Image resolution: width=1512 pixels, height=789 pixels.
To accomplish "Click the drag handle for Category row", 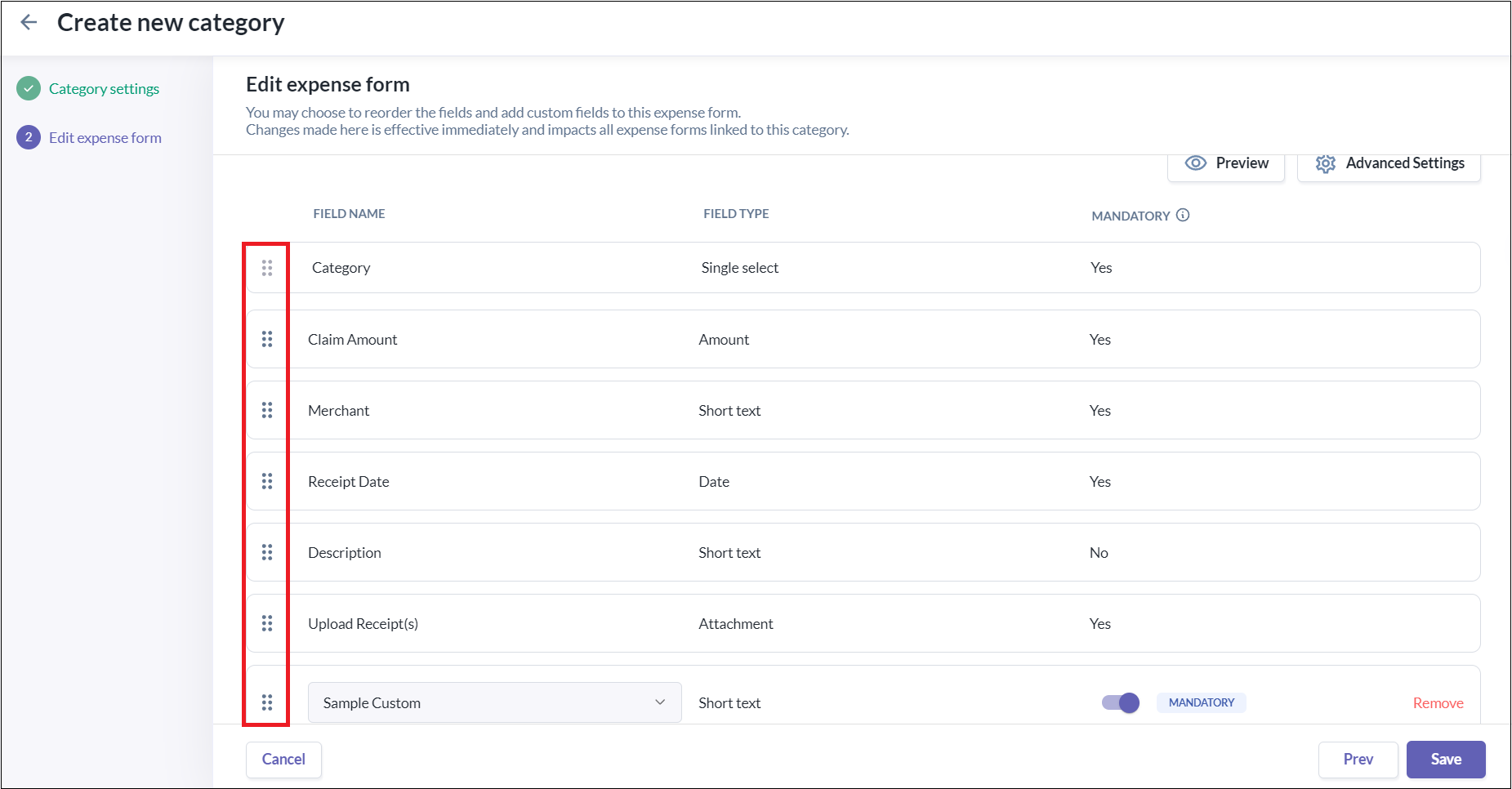I will 267,268.
